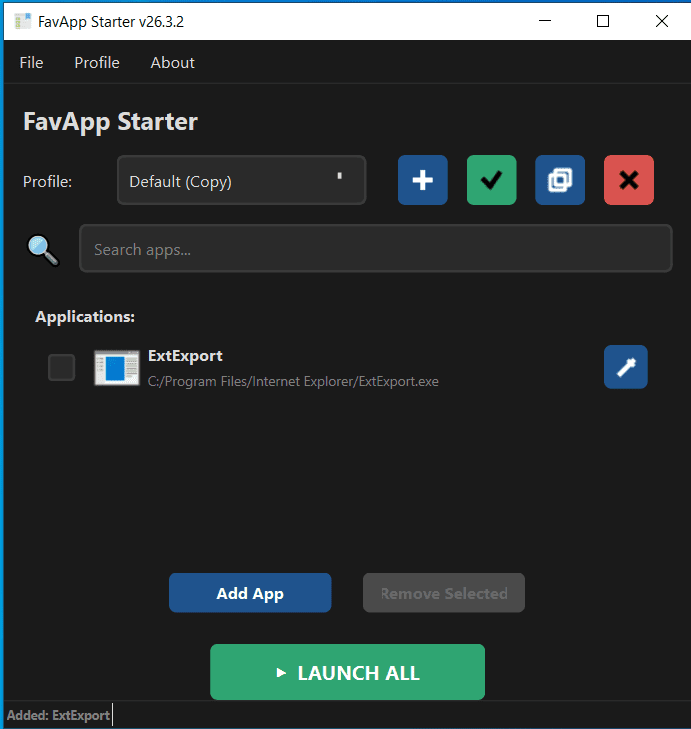Click the duplicate profile icon button
This screenshot has width=691, height=729.
560,180
